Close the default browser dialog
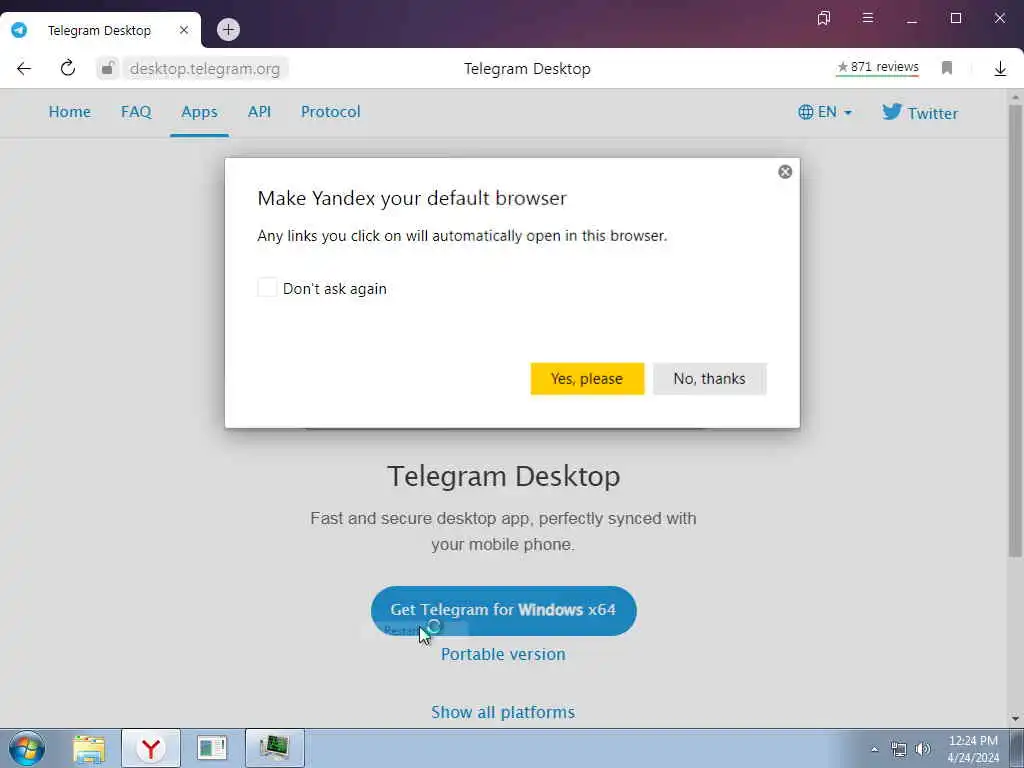Image resolution: width=1024 pixels, height=768 pixels. (x=785, y=172)
